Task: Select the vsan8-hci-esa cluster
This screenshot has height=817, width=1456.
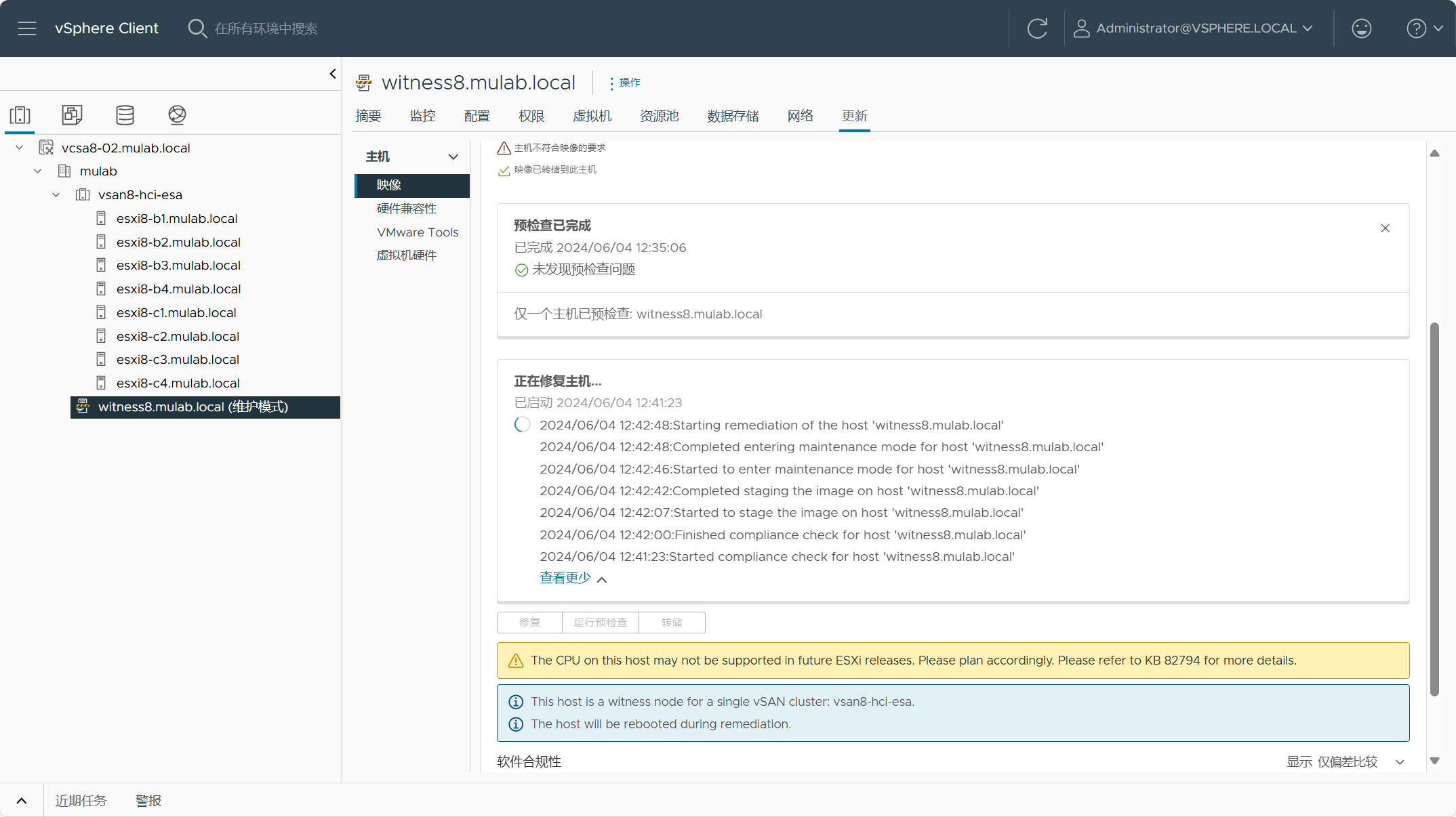Action: (140, 195)
